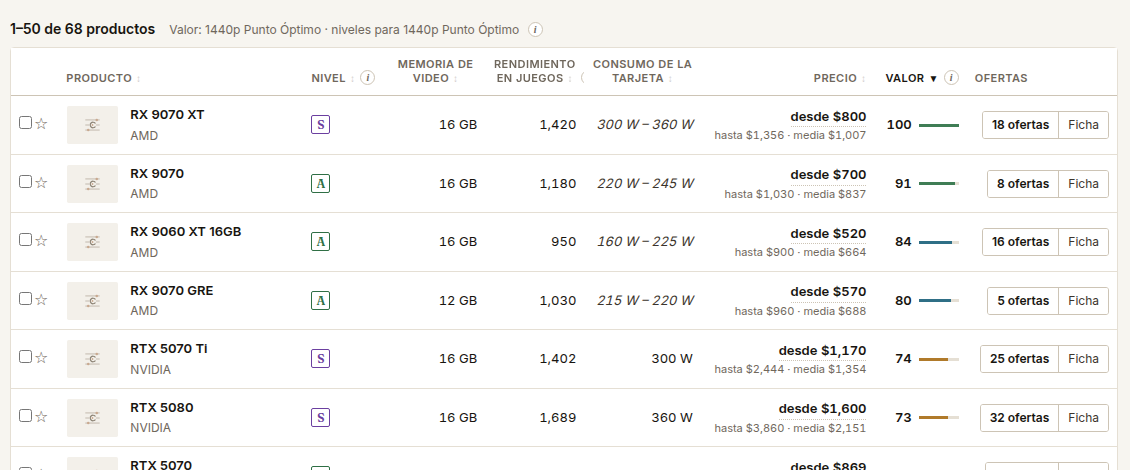The height and width of the screenshot is (470, 1130).
Task: Open 8 ofertas for RX 9070
Action: point(1023,184)
